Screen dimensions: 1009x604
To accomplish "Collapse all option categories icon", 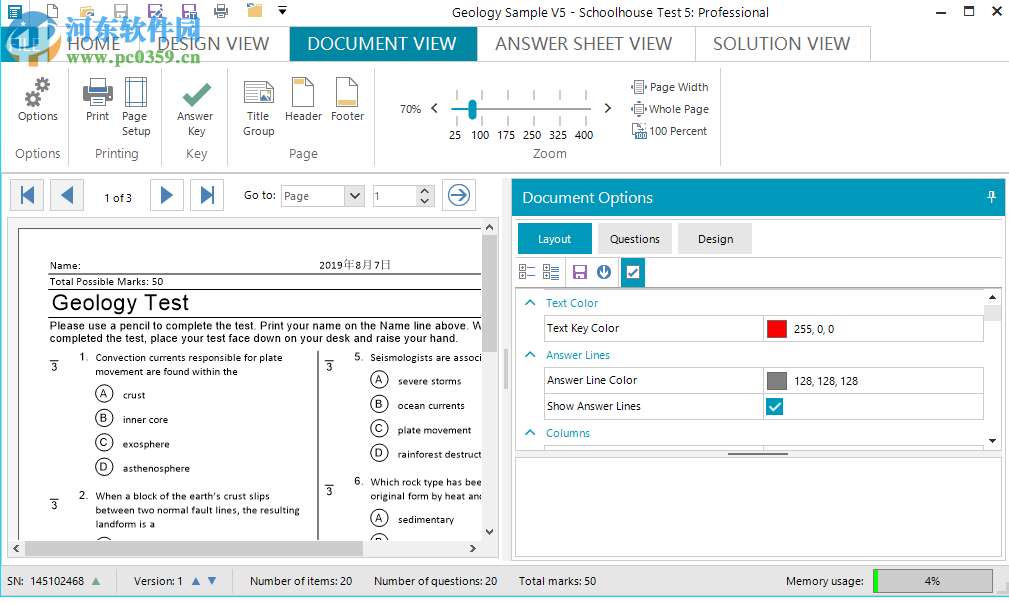I will [527, 272].
